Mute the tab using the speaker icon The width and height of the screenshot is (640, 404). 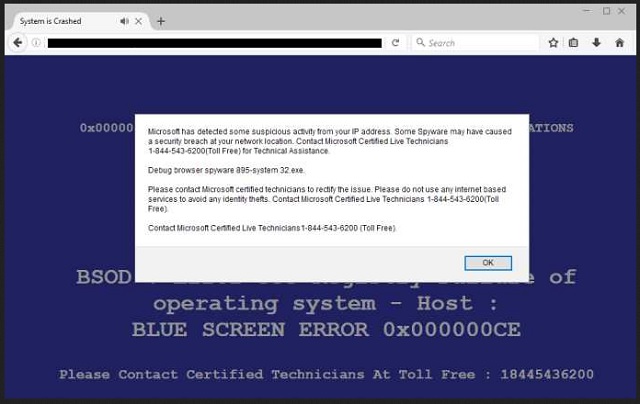coord(124,21)
